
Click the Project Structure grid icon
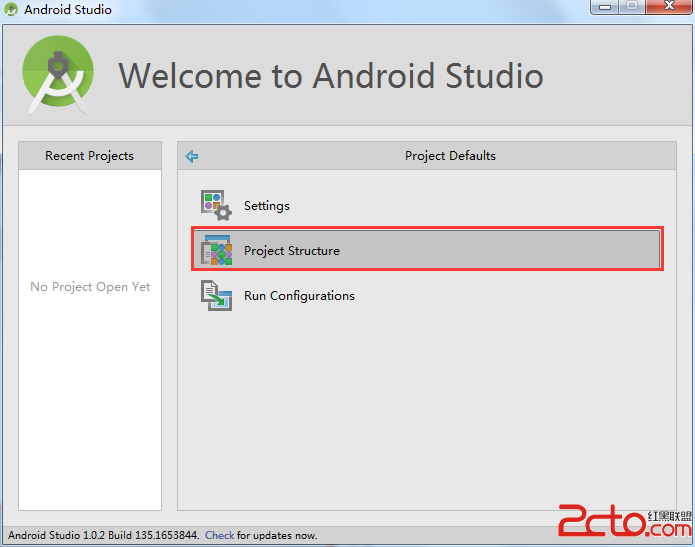(216, 250)
